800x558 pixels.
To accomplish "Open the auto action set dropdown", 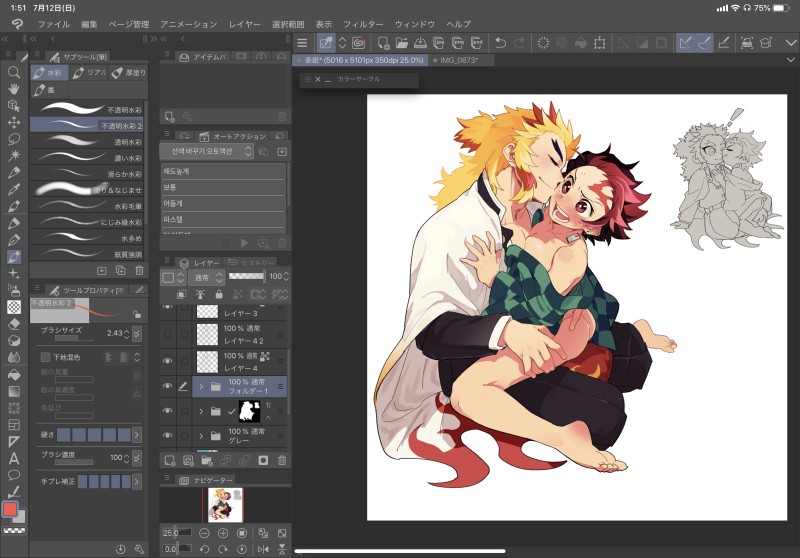I will pos(207,151).
